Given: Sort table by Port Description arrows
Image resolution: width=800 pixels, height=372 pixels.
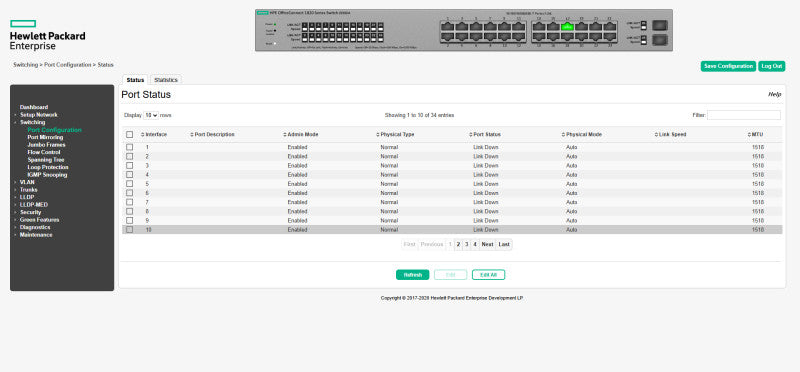Looking at the screenshot, I should click(x=192, y=135).
